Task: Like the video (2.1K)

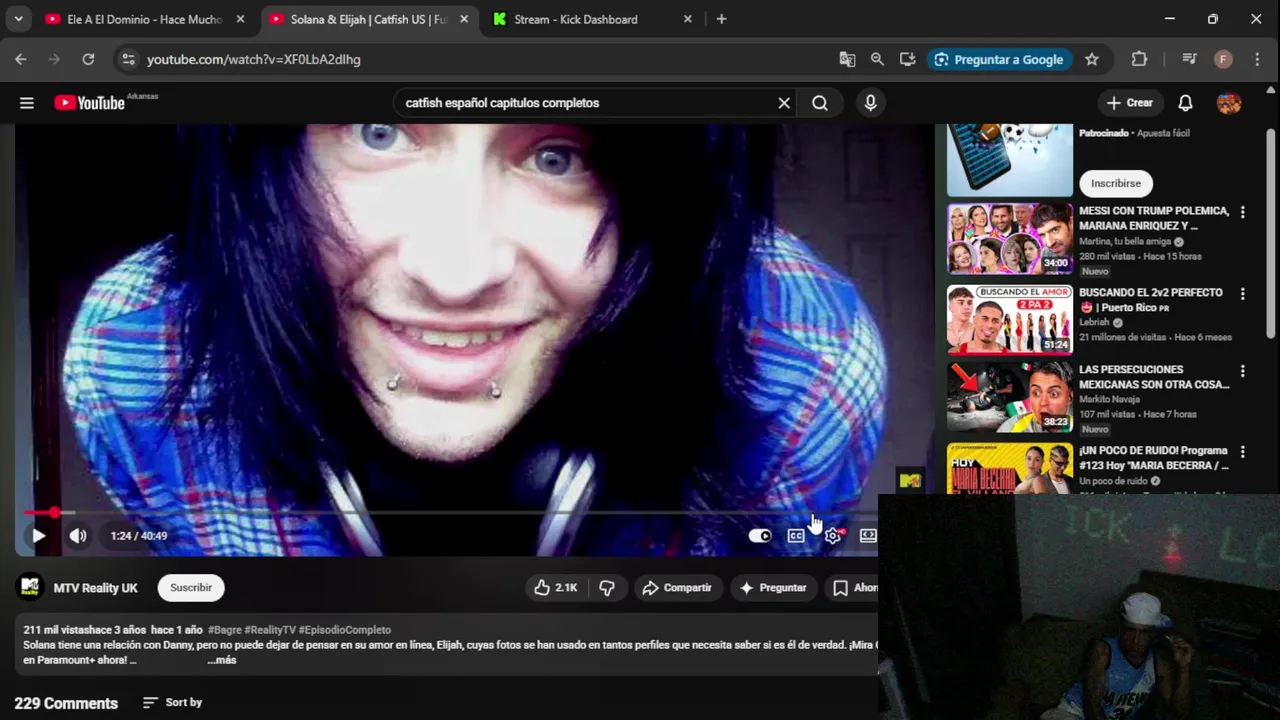Action: click(x=556, y=588)
